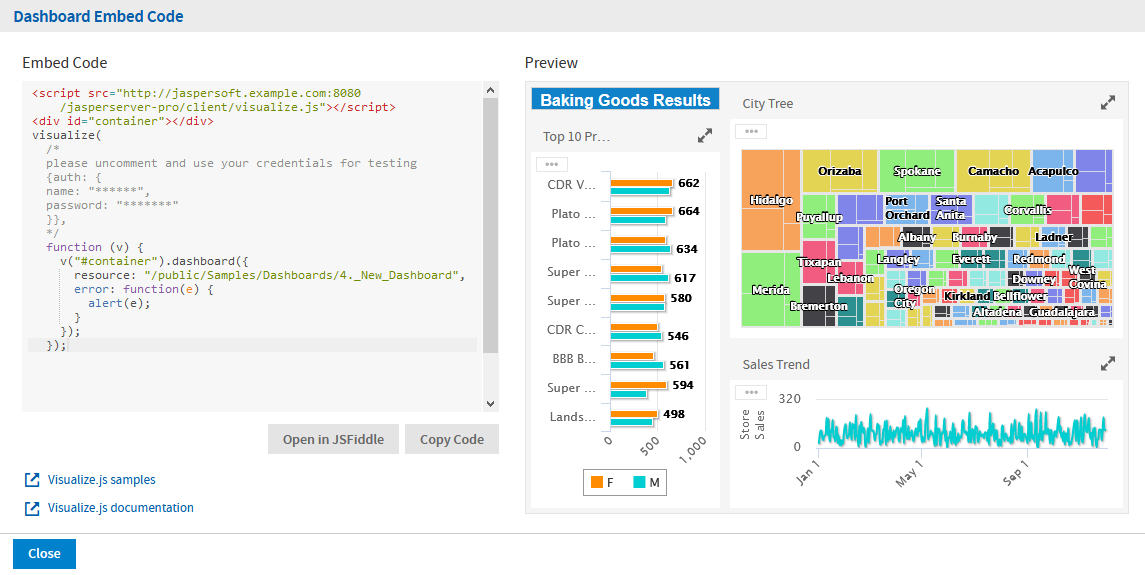The image size is (1145, 575).
Task: Click the external link icon beside Visualize.js samples
Action: (x=32, y=480)
